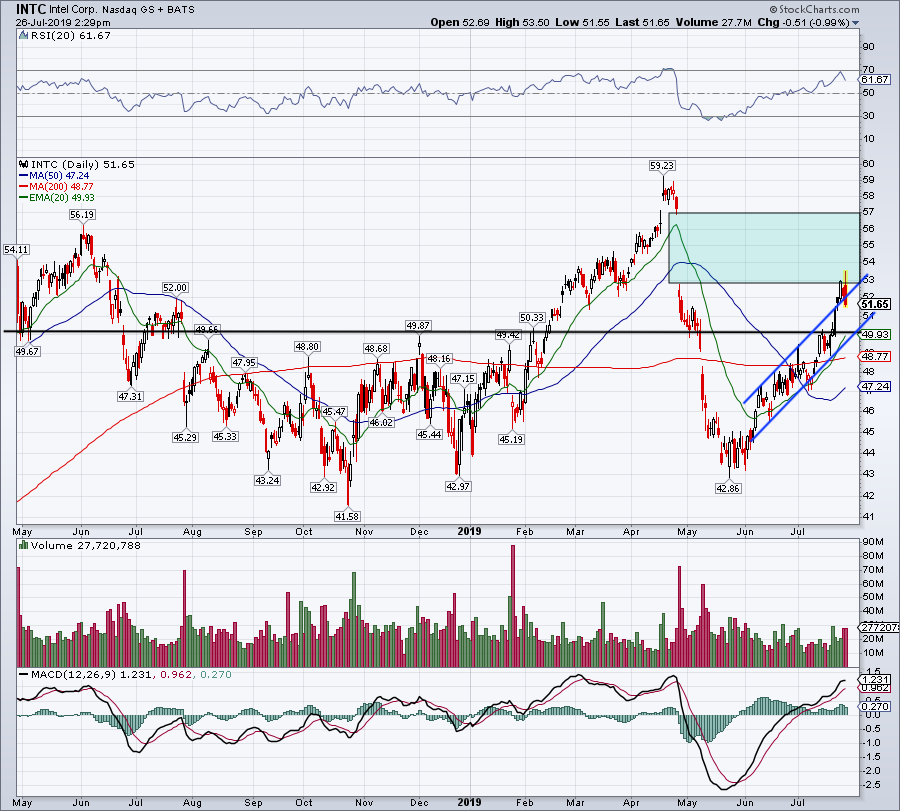Click the Chg -0.51 (-0.99%) value
The image size is (900, 811).
click(x=804, y=22)
